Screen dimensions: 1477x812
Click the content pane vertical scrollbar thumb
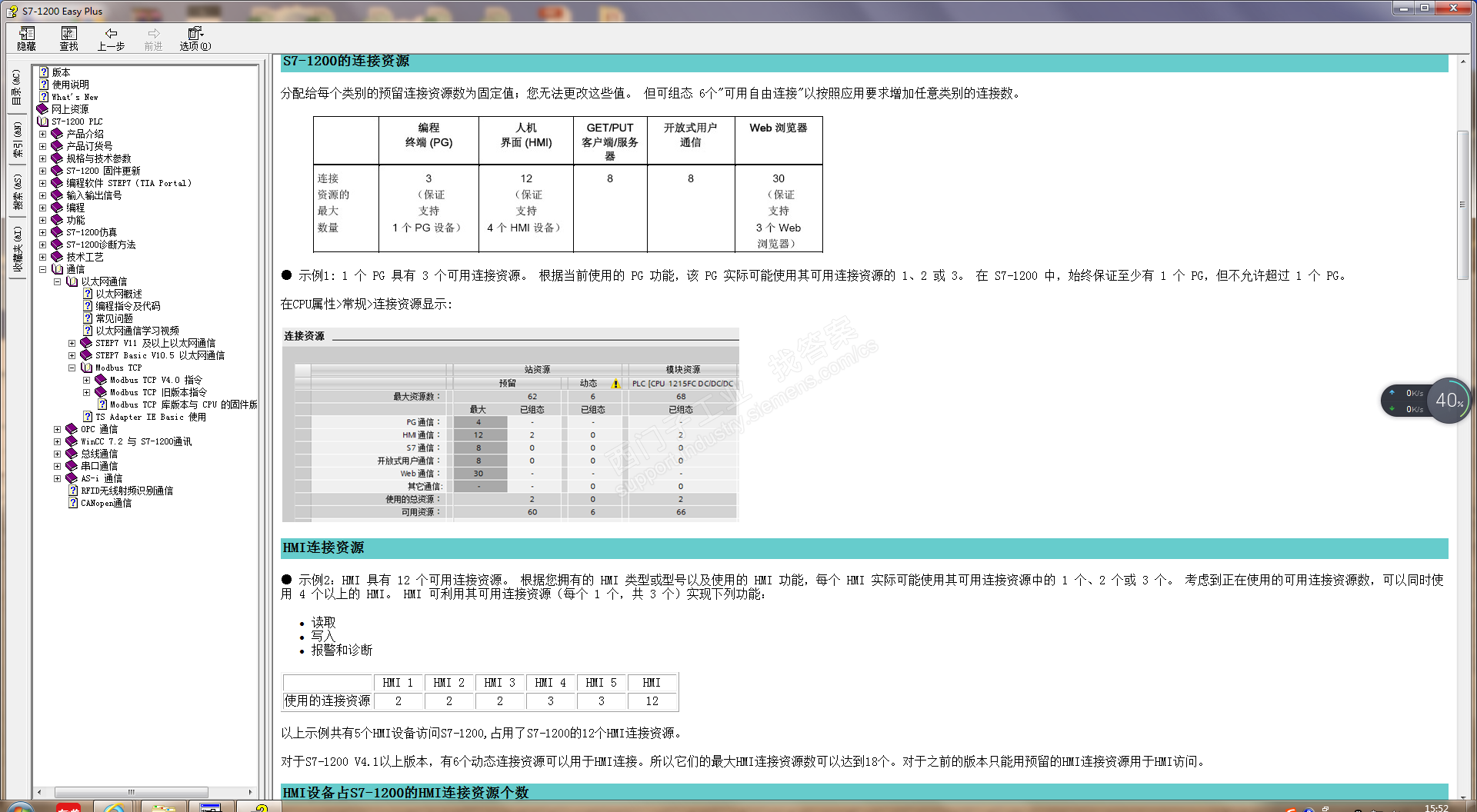click(1462, 205)
